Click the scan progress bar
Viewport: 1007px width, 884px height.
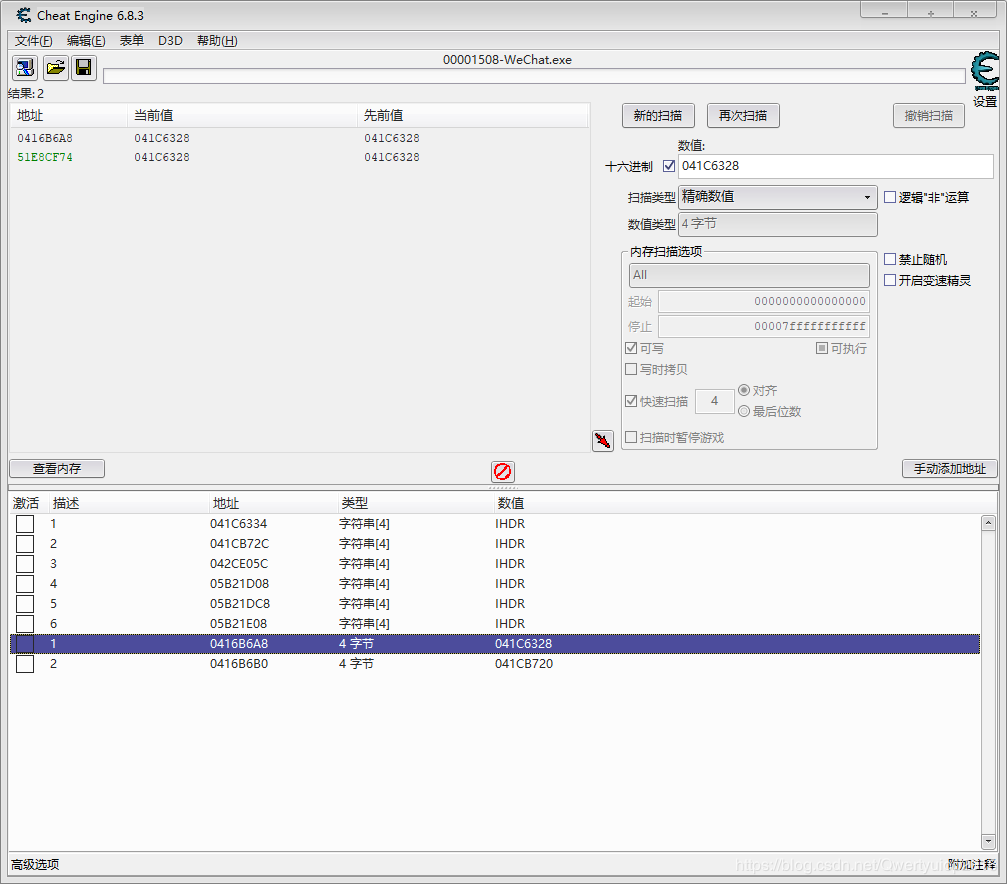click(x=534, y=76)
